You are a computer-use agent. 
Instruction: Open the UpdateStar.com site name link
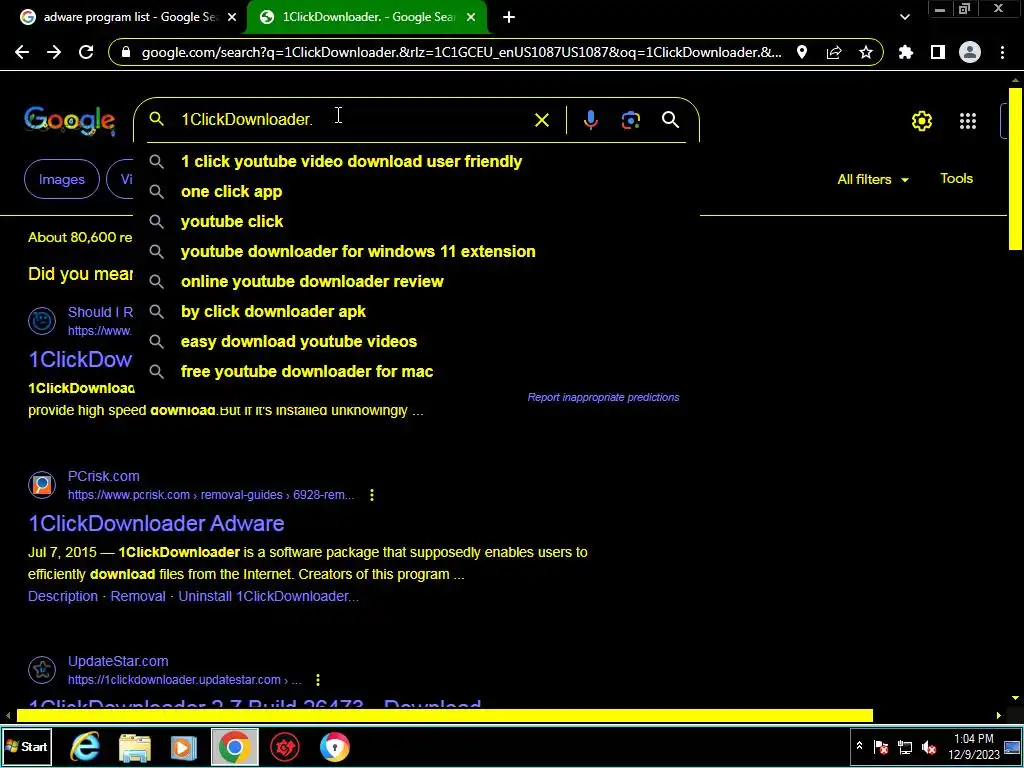coord(118,661)
